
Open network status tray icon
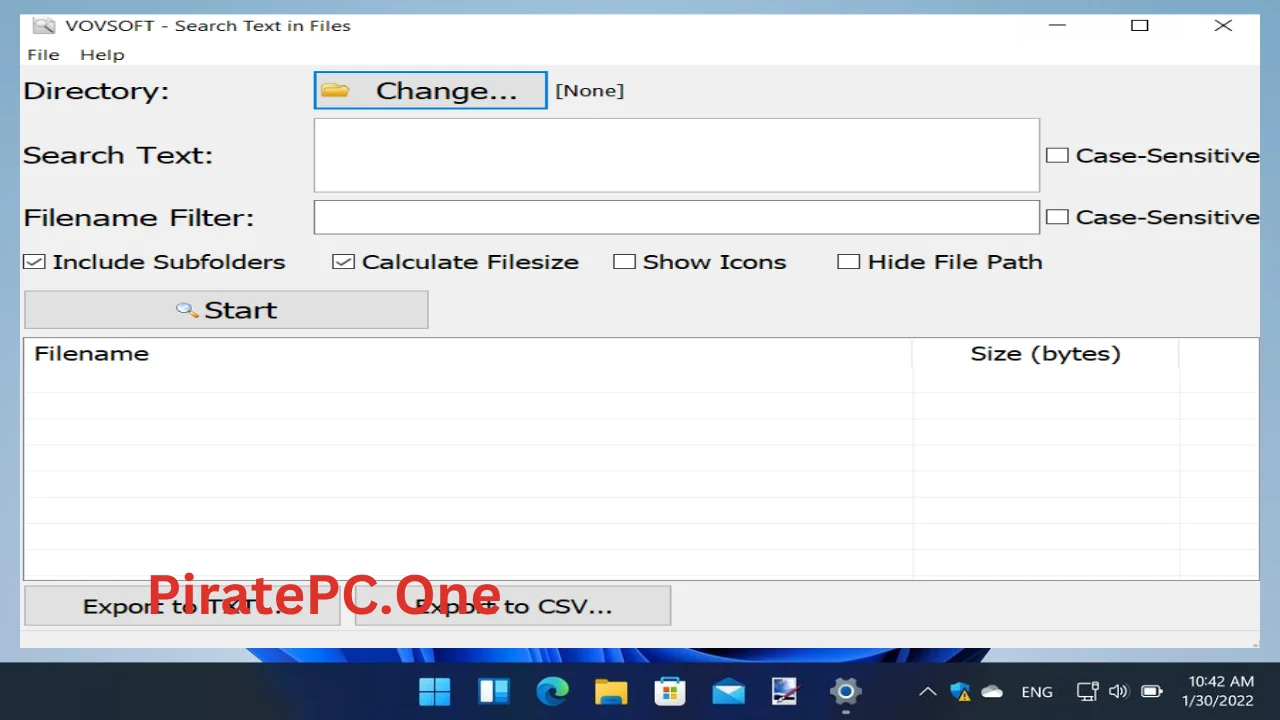point(1087,691)
